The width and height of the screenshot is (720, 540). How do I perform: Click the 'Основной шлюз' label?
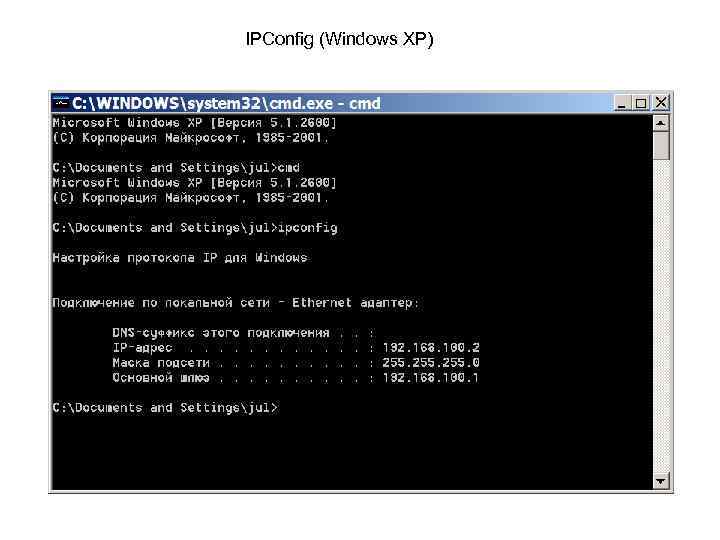(x=161, y=378)
